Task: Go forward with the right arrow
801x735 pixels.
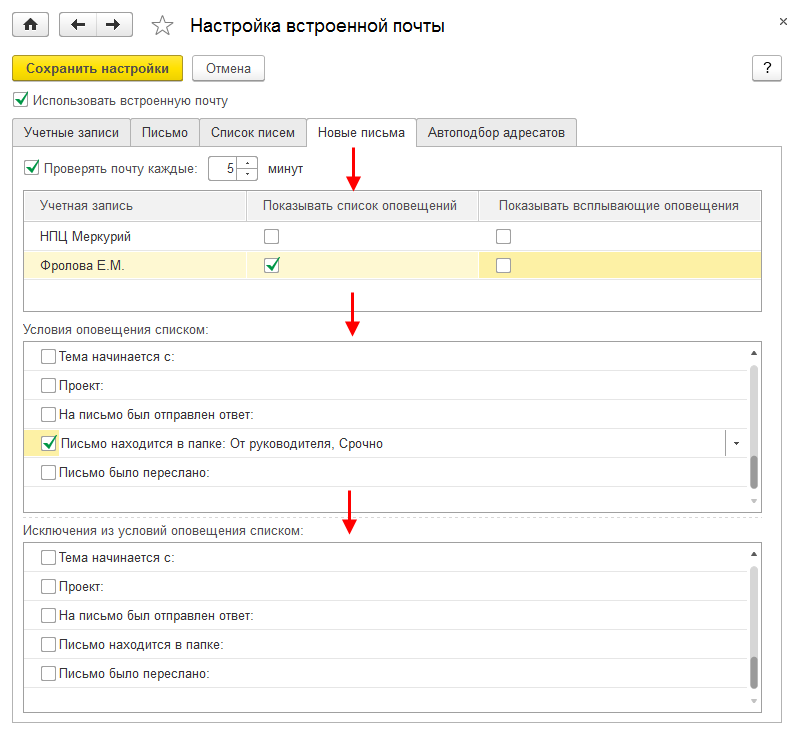Action: [x=114, y=25]
